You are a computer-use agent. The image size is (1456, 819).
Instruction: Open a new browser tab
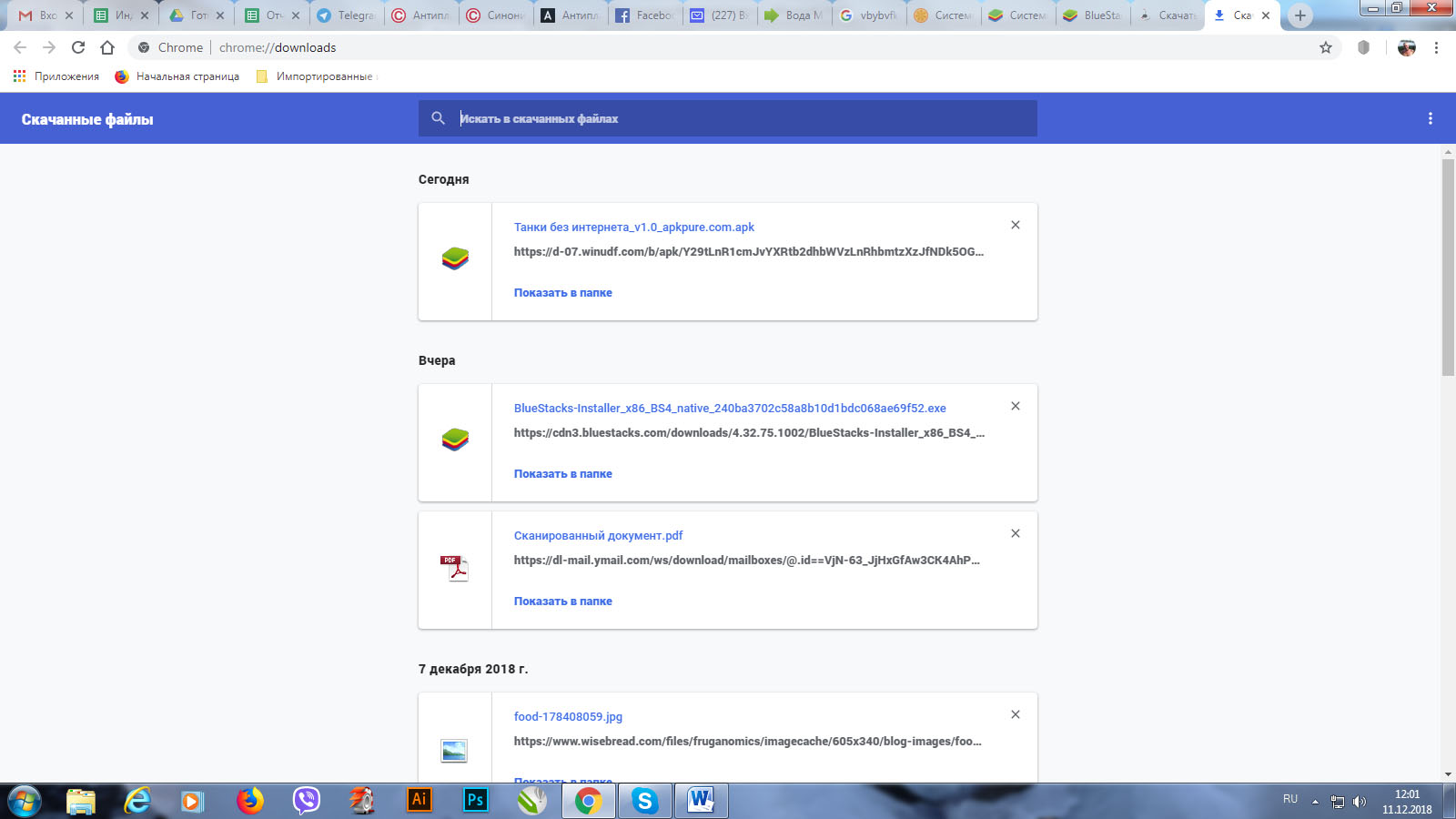point(1299,15)
